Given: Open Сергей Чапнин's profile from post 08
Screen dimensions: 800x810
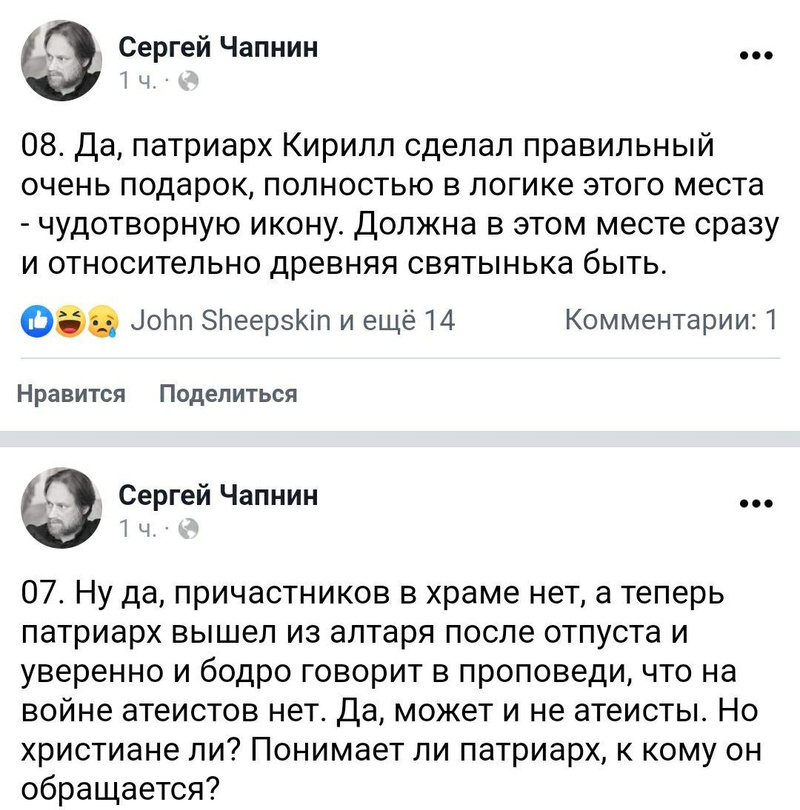Looking at the screenshot, I should [218, 47].
